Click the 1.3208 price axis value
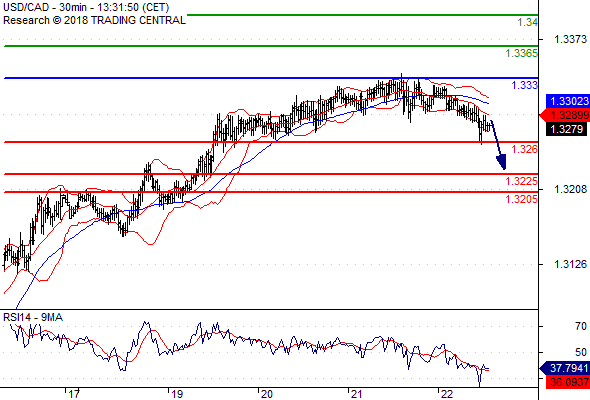 570,189
